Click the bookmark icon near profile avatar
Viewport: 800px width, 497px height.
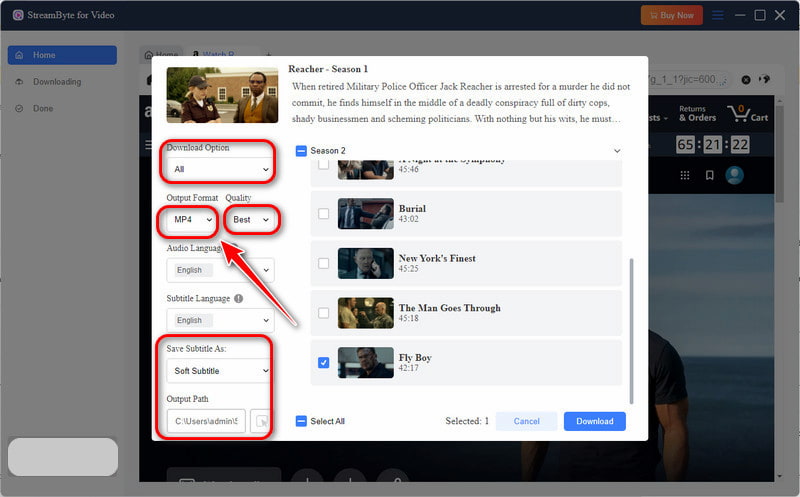(x=709, y=175)
